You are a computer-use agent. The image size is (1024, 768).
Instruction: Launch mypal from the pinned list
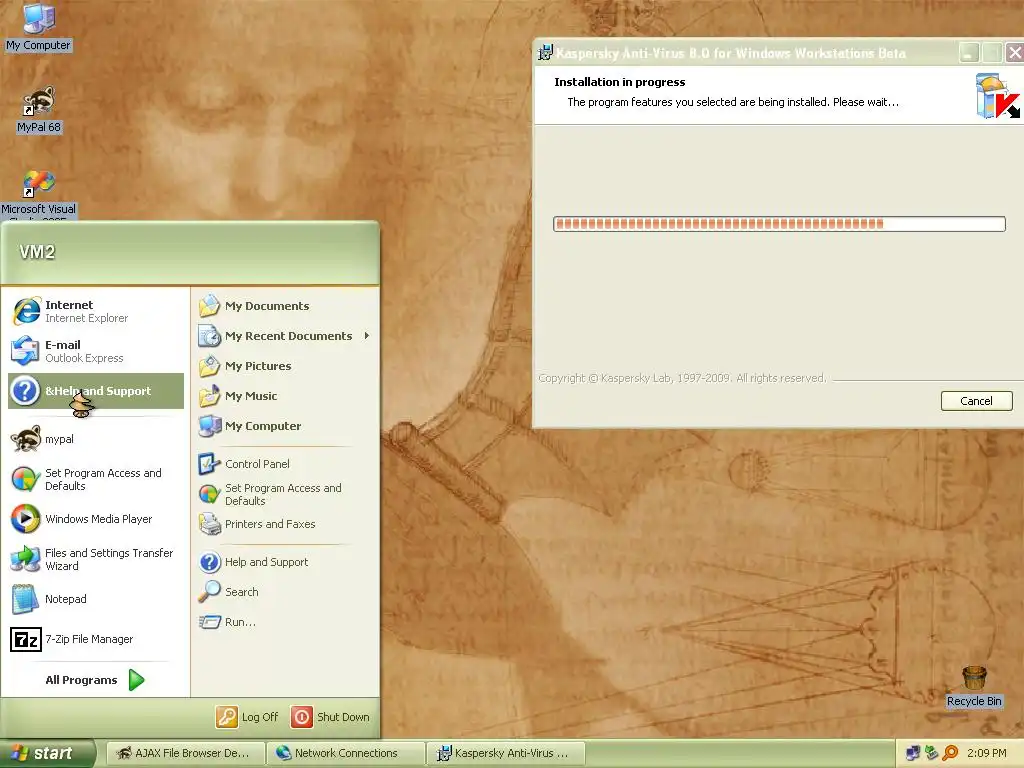[96, 439]
